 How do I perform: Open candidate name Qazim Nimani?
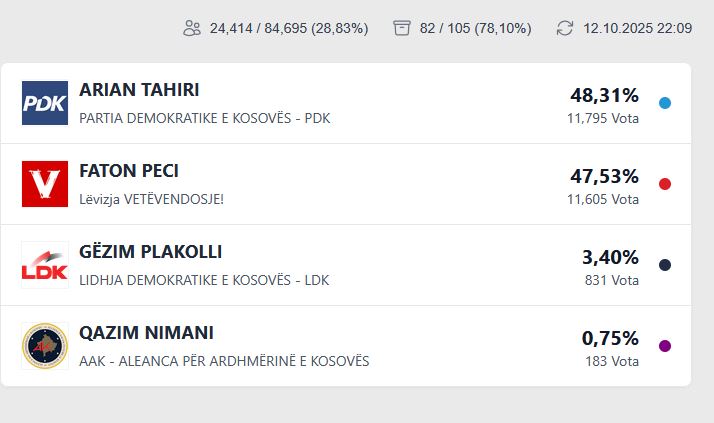[x=146, y=333]
